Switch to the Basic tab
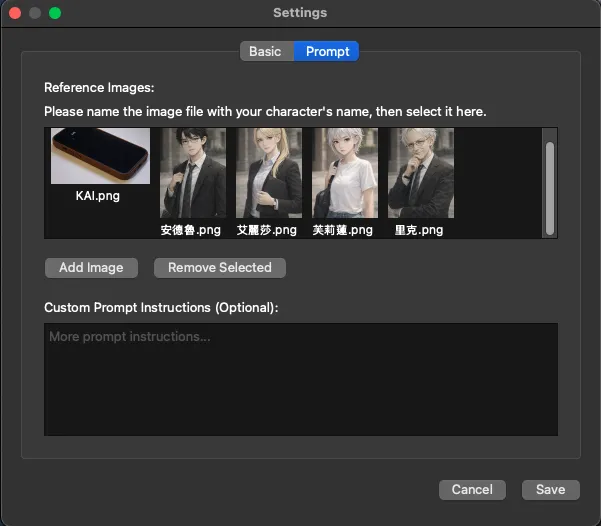 pyautogui.click(x=265, y=51)
